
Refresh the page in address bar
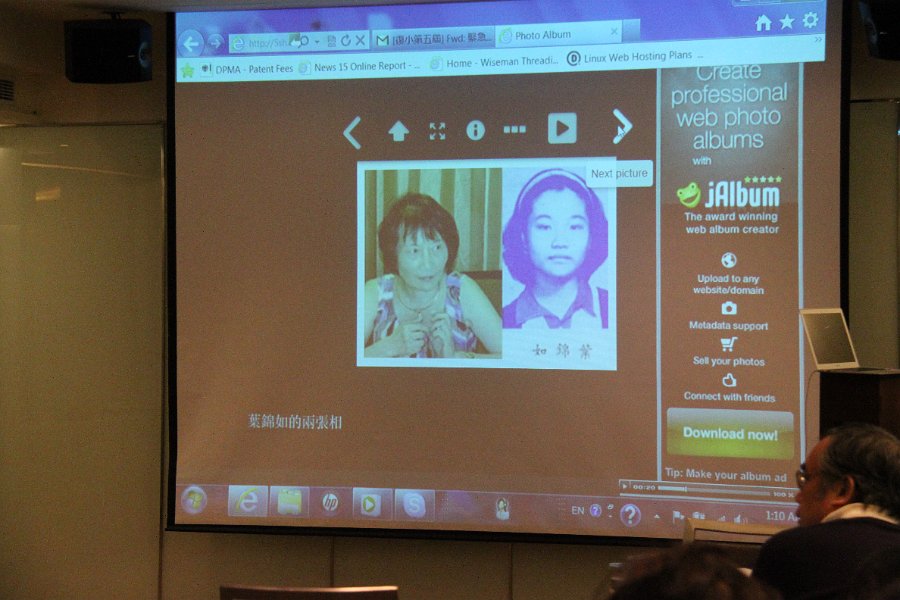pyautogui.click(x=345, y=41)
